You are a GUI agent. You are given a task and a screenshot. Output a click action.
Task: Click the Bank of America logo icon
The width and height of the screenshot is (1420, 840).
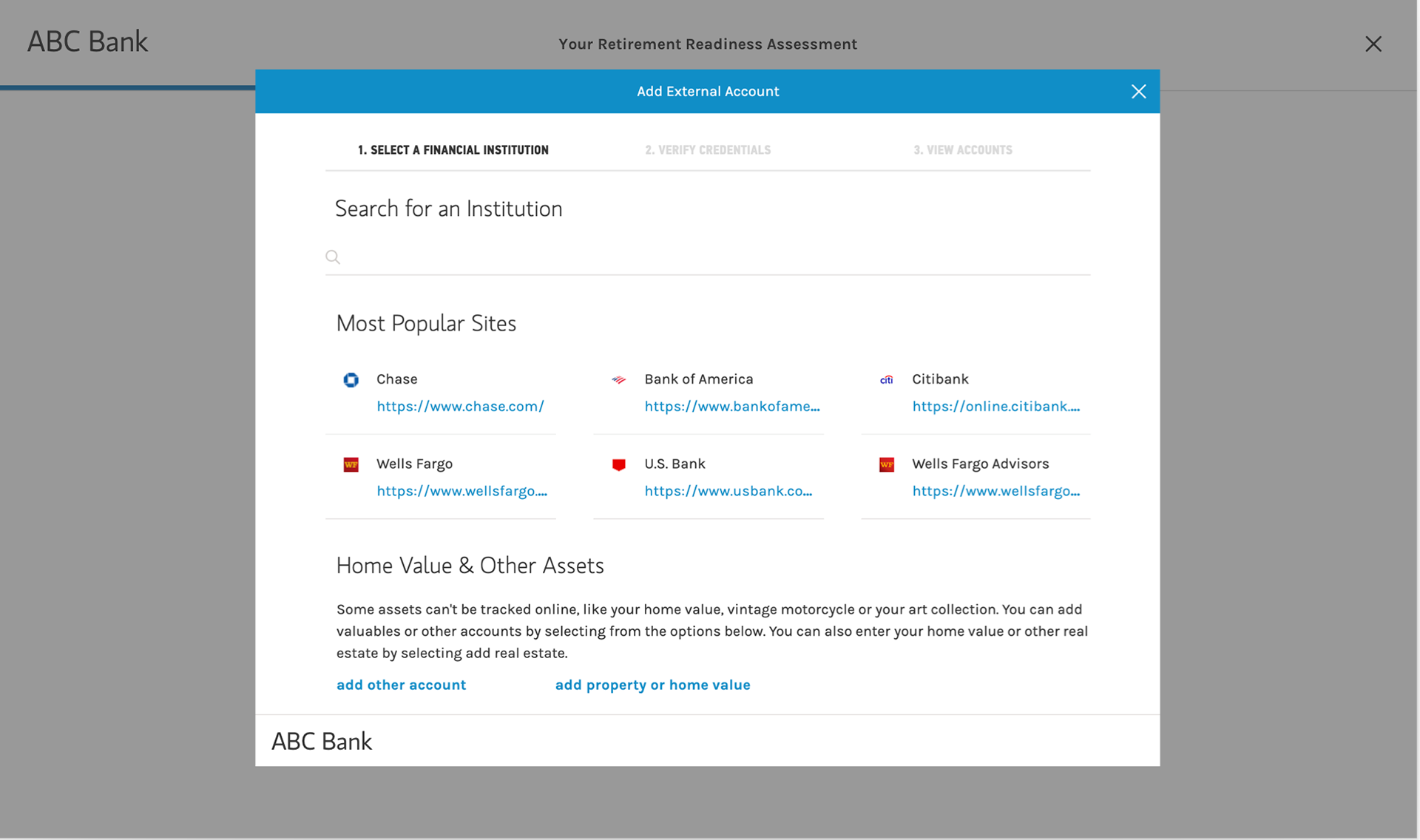pos(619,380)
